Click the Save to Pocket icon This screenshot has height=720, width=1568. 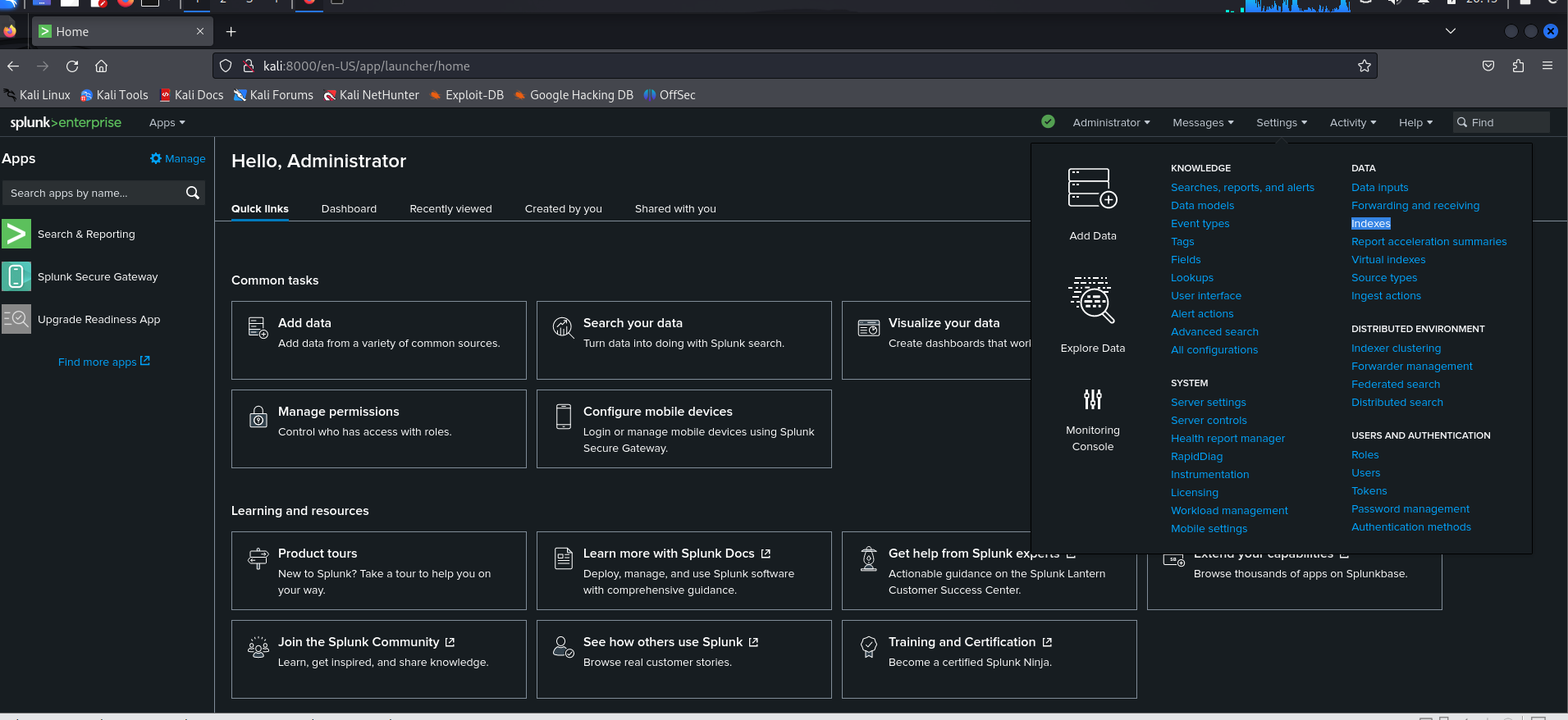tap(1488, 66)
